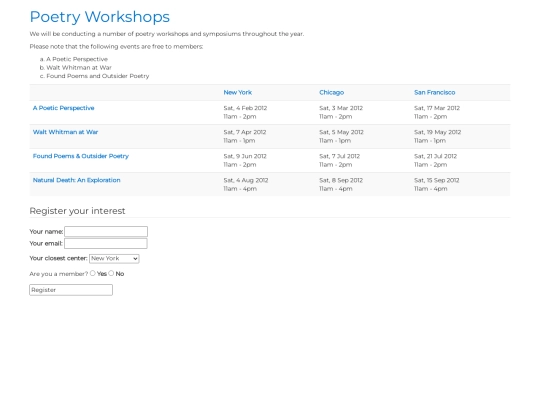Open the Walt Whitman at War link
The height and width of the screenshot is (405, 540).
(65, 132)
